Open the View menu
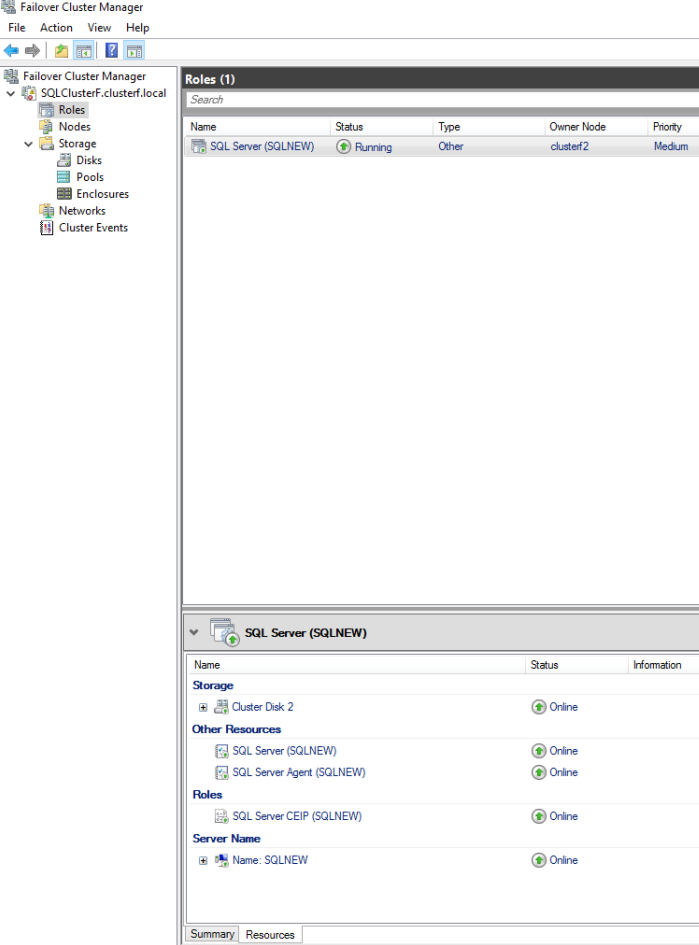 coord(99,28)
